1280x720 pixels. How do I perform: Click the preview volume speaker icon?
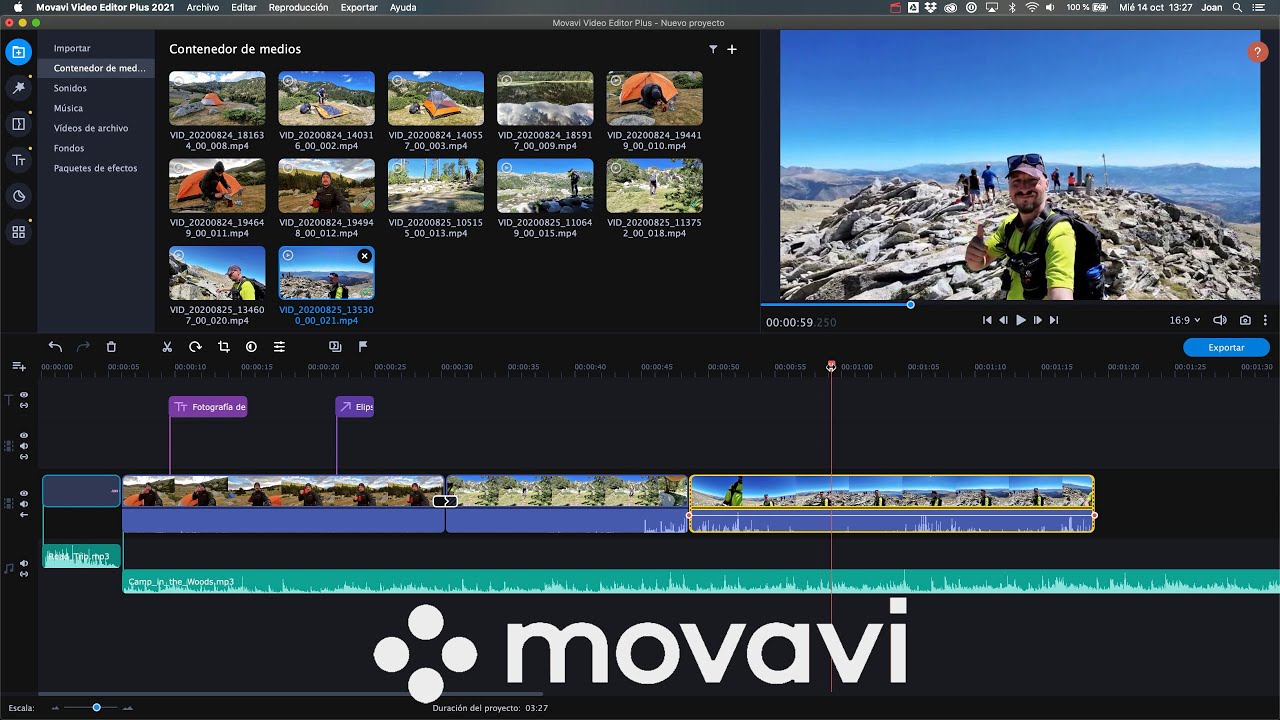pos(1220,320)
